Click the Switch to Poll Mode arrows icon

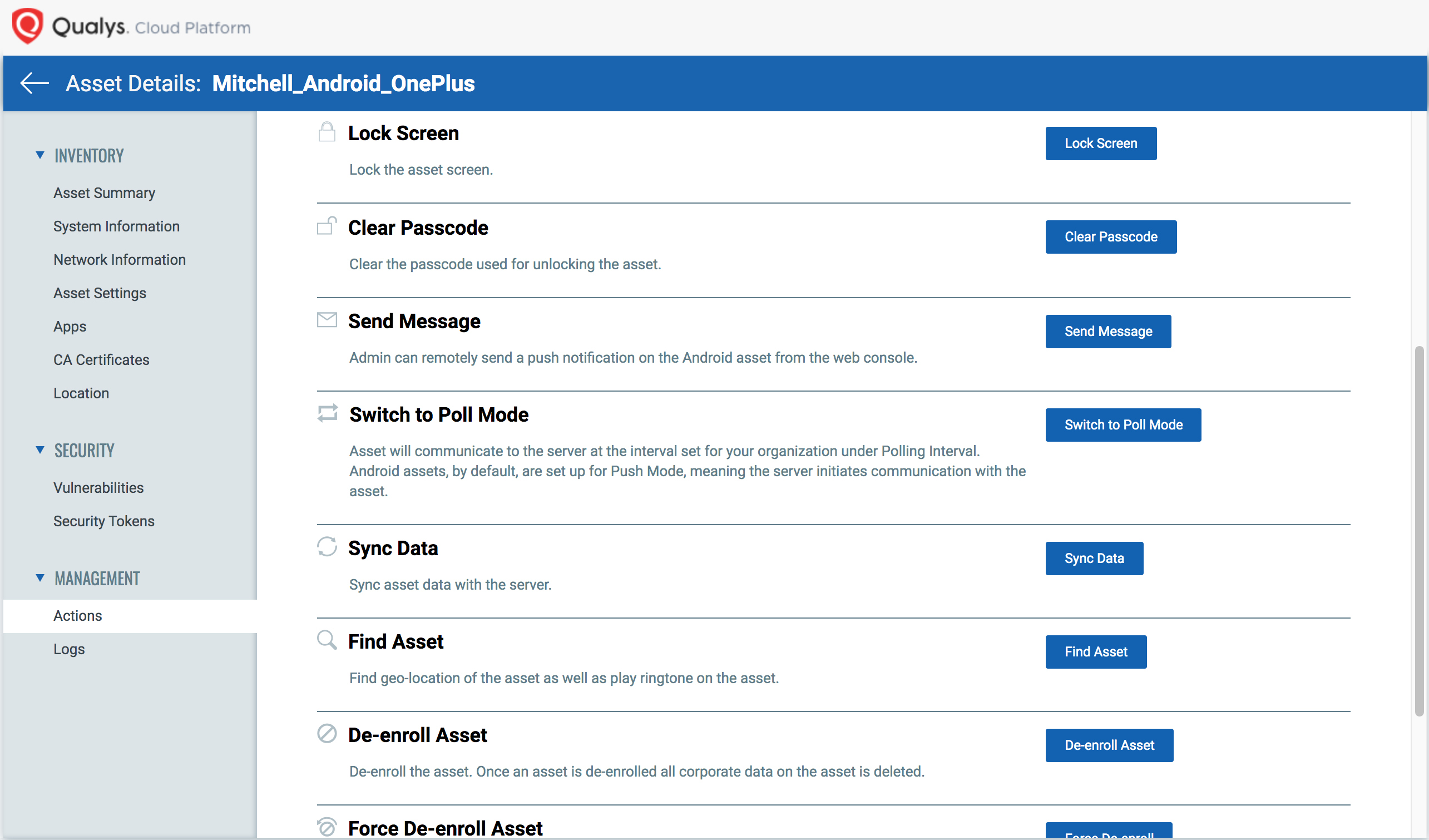(327, 413)
